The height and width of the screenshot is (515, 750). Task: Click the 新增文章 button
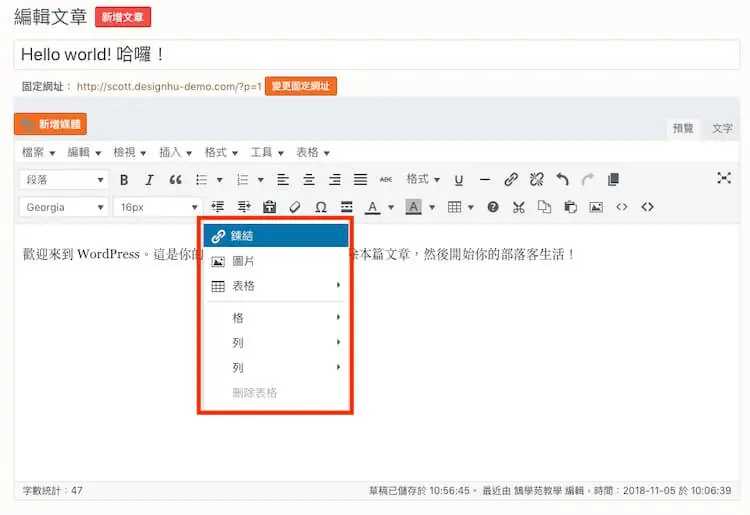(123, 17)
